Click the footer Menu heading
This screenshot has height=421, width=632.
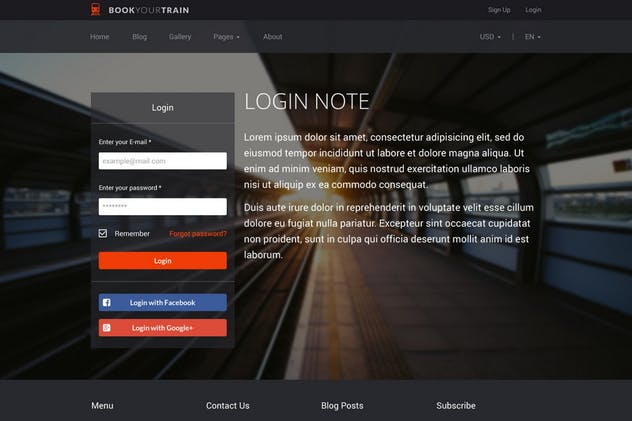click(x=102, y=406)
